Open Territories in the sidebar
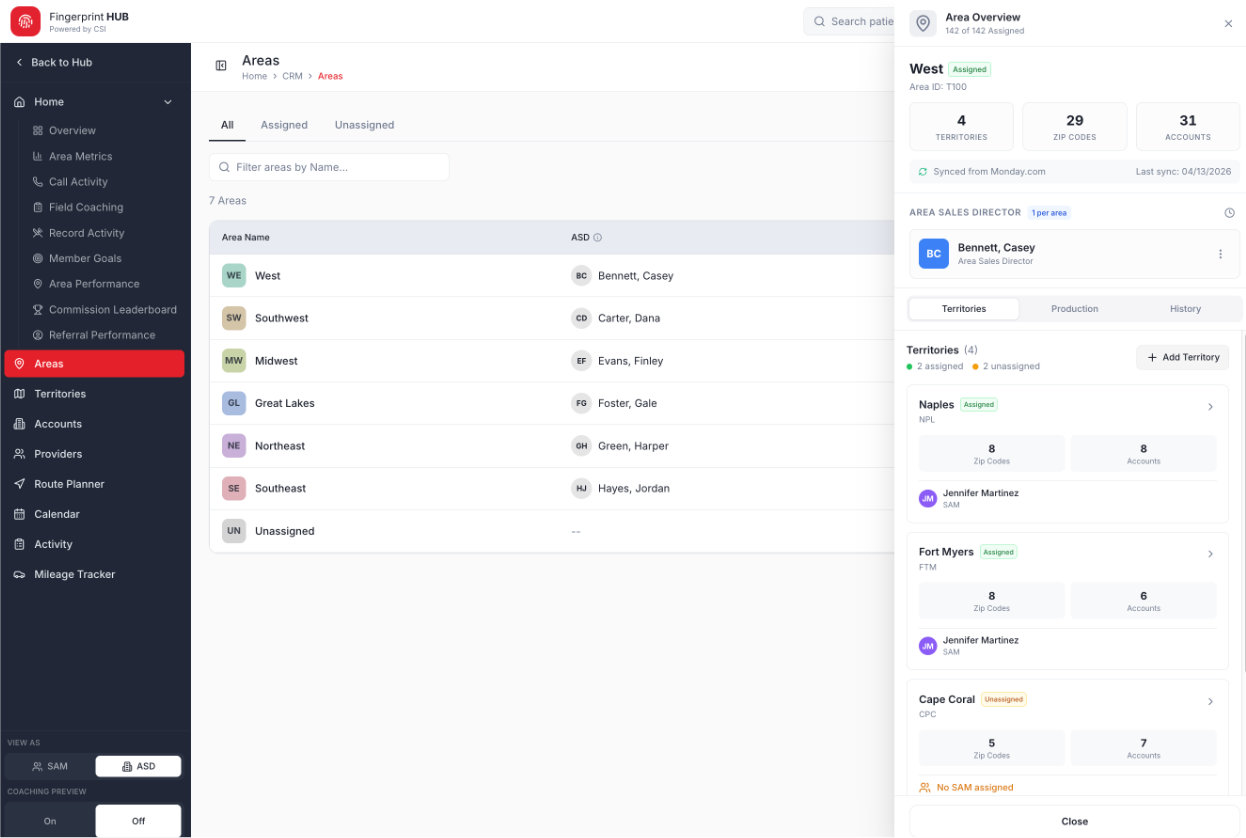Image resolution: width=1246 pixels, height=838 pixels. (x=95, y=394)
